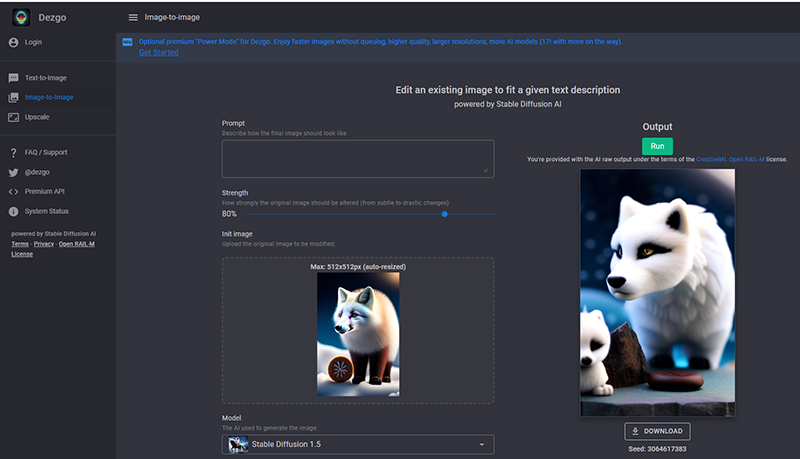Open System Status page

[x=46, y=211]
